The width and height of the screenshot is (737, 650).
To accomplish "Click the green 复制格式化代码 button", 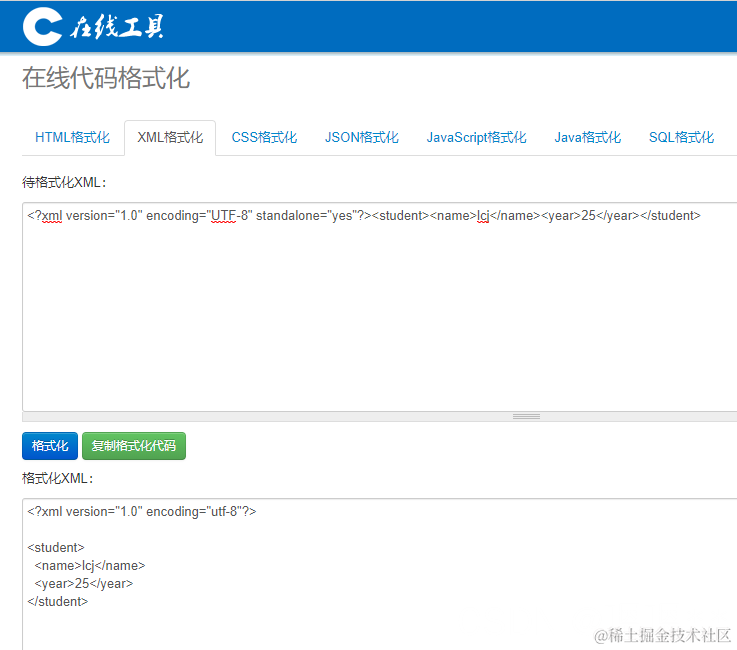I will [x=134, y=446].
